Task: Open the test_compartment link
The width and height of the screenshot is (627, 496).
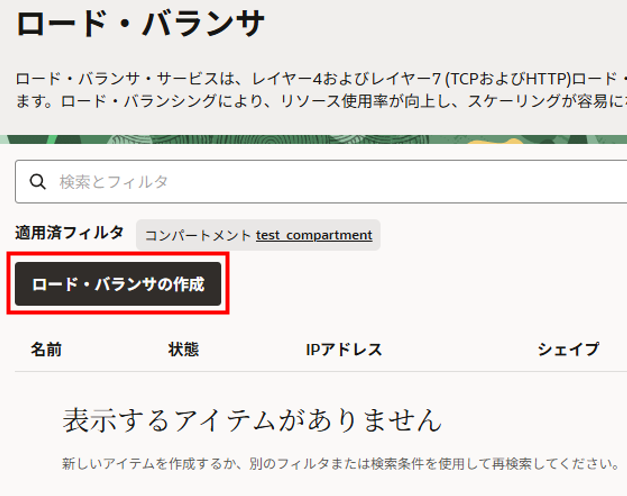Action: tap(314, 236)
